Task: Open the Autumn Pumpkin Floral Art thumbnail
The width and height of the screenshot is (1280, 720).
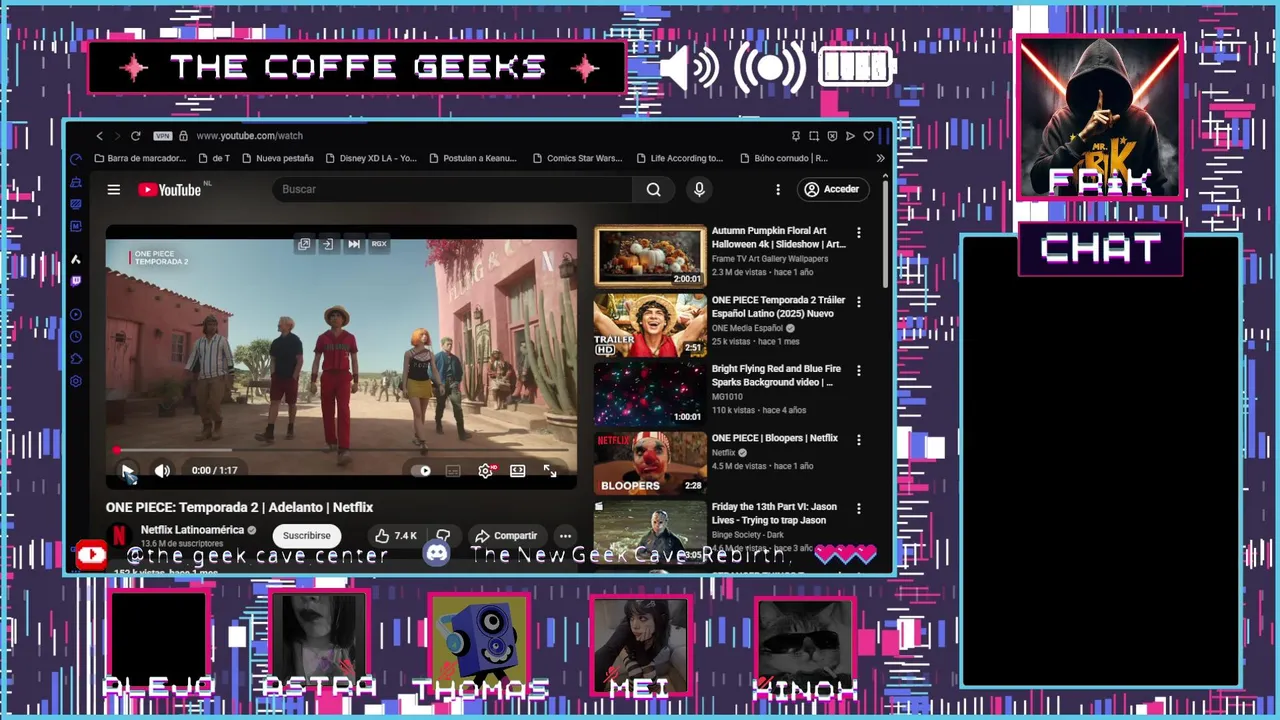Action: tap(650, 256)
